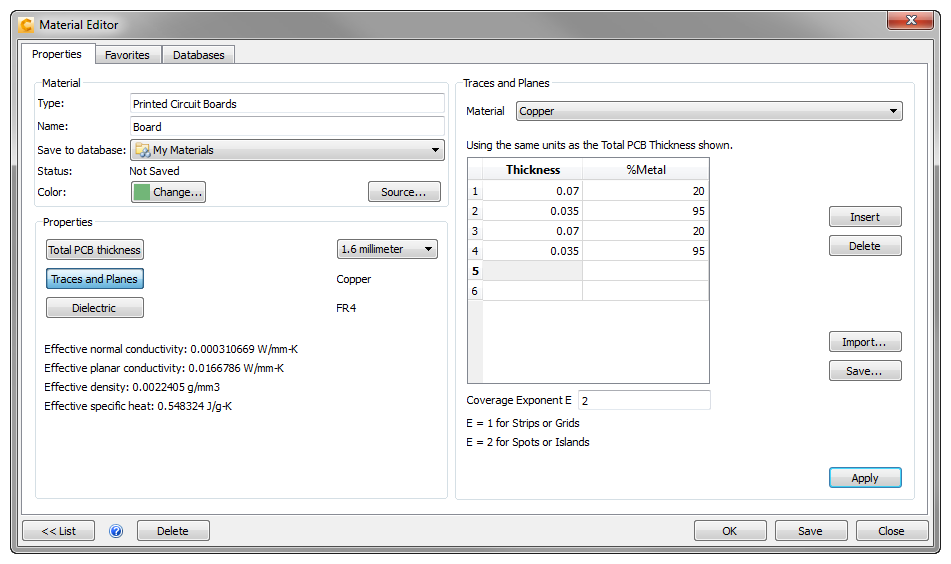
Task: Open the 1.6 millimeter units dropdown
Action: 387,249
